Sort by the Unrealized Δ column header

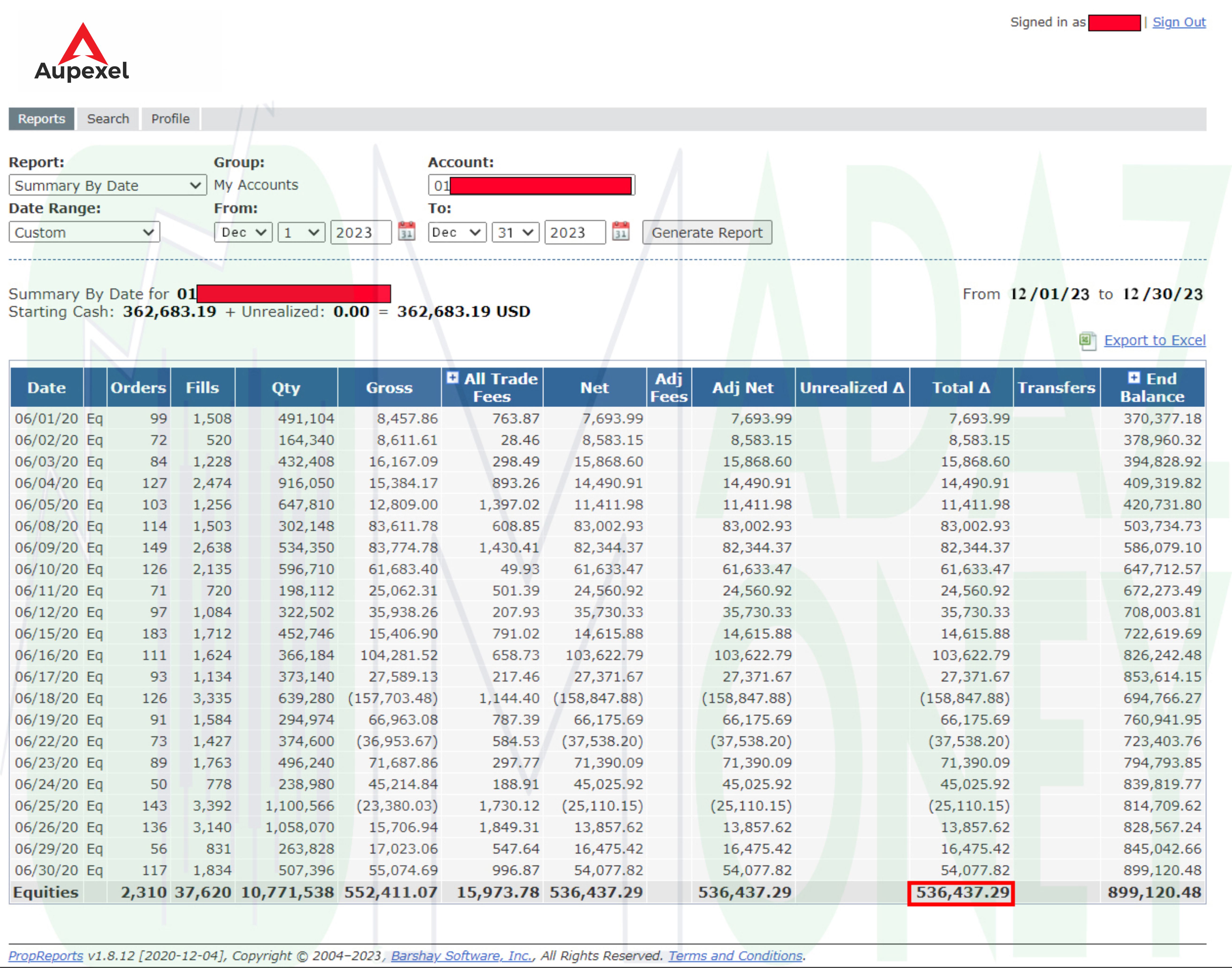click(x=852, y=388)
